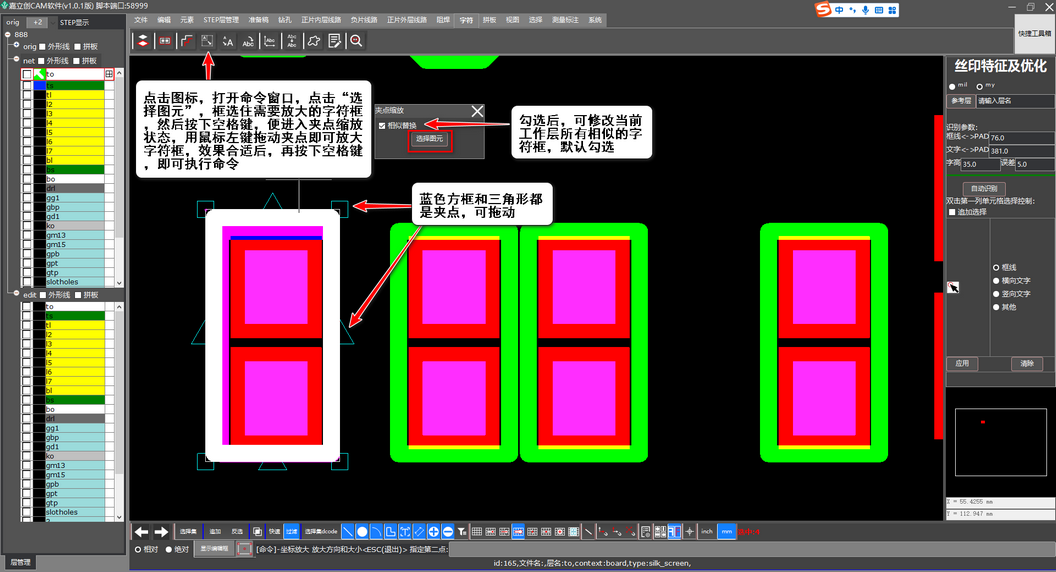Select the line draw tool in bottom toolbar

(348, 532)
